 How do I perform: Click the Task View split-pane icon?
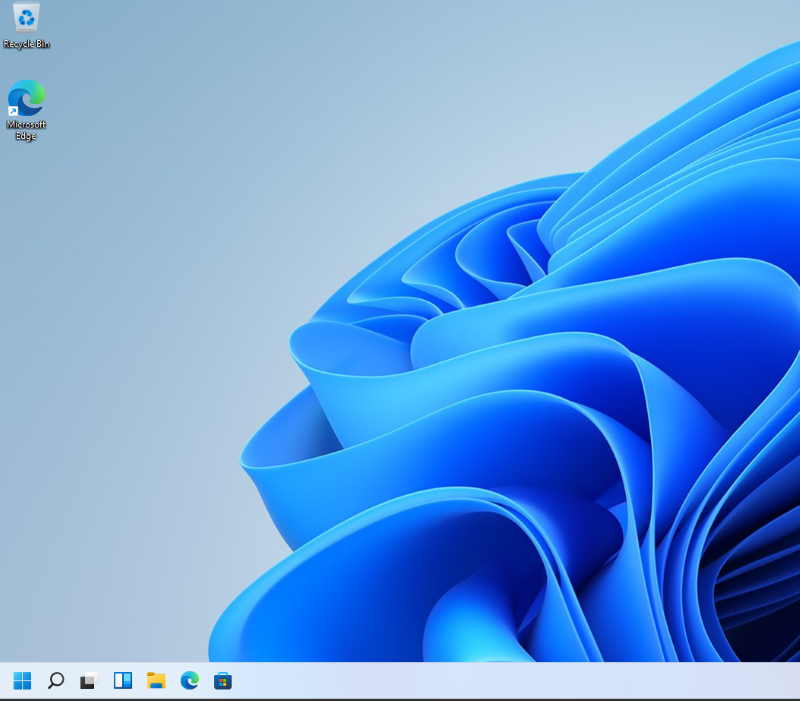[x=120, y=680]
